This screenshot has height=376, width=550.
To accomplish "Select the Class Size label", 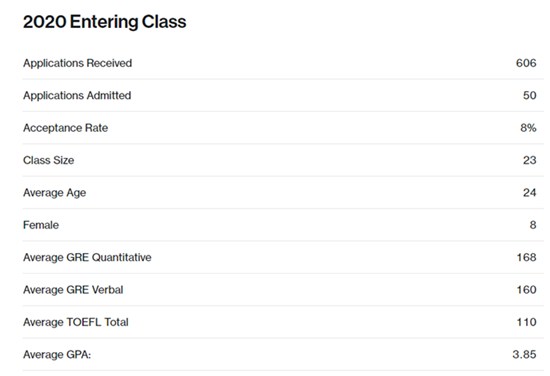I will 48,160.
